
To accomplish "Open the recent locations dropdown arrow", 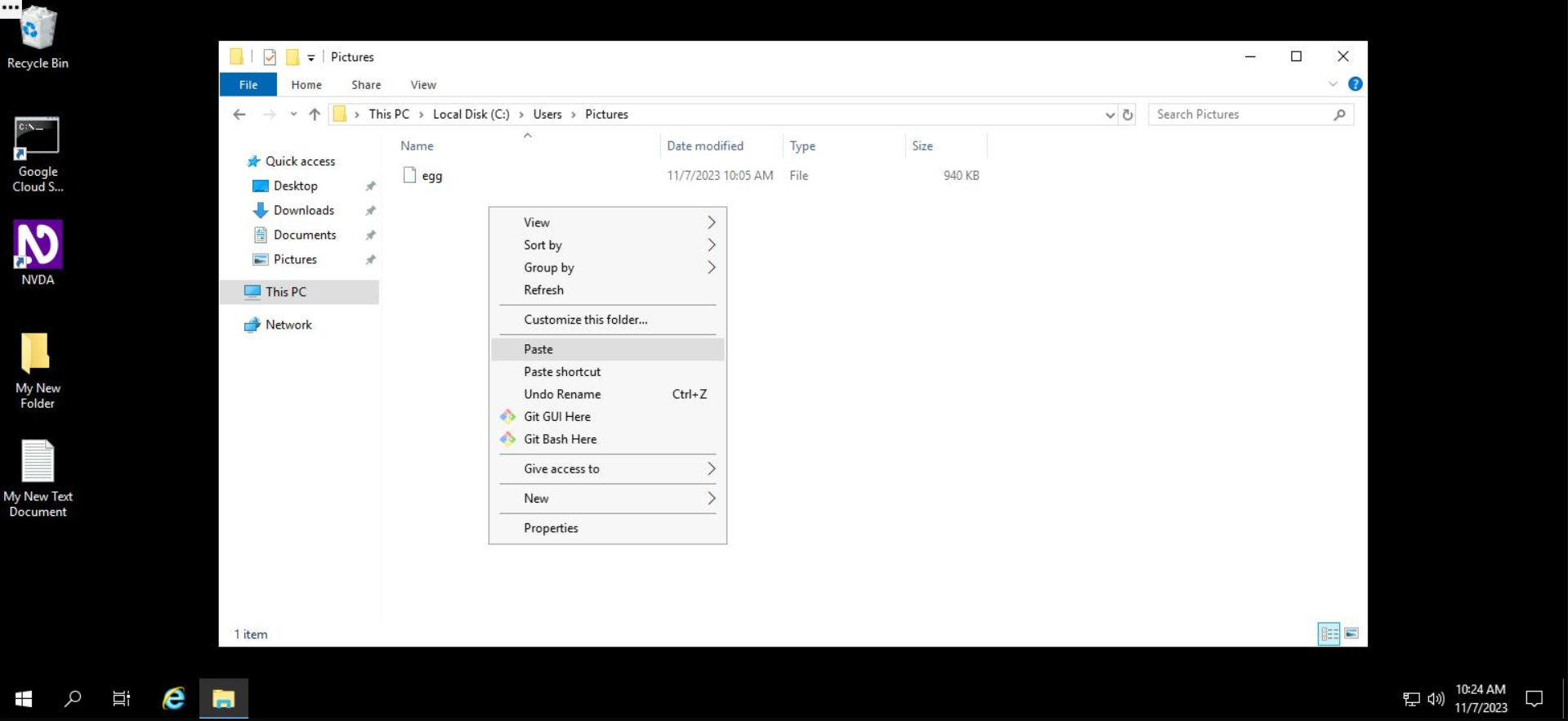I will (293, 114).
